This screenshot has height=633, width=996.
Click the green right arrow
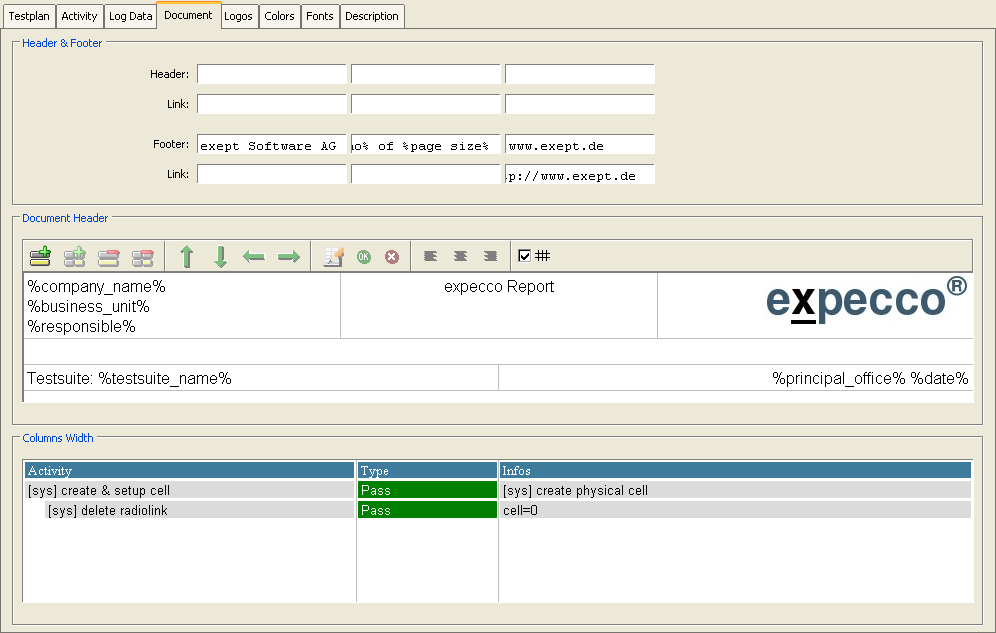pos(288,257)
